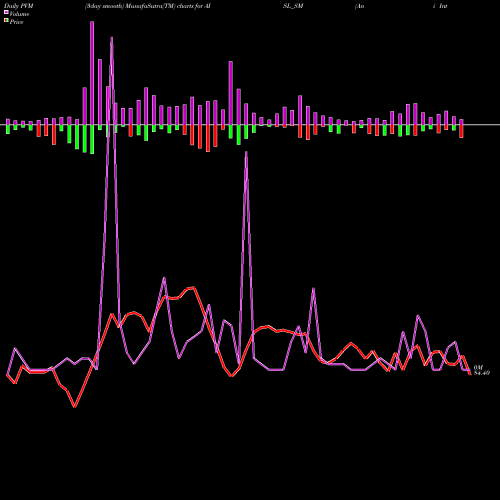
Task: Click the '(3day smooth) MunafaSutra(TM) charts' caption
Action: [x=140, y=6]
